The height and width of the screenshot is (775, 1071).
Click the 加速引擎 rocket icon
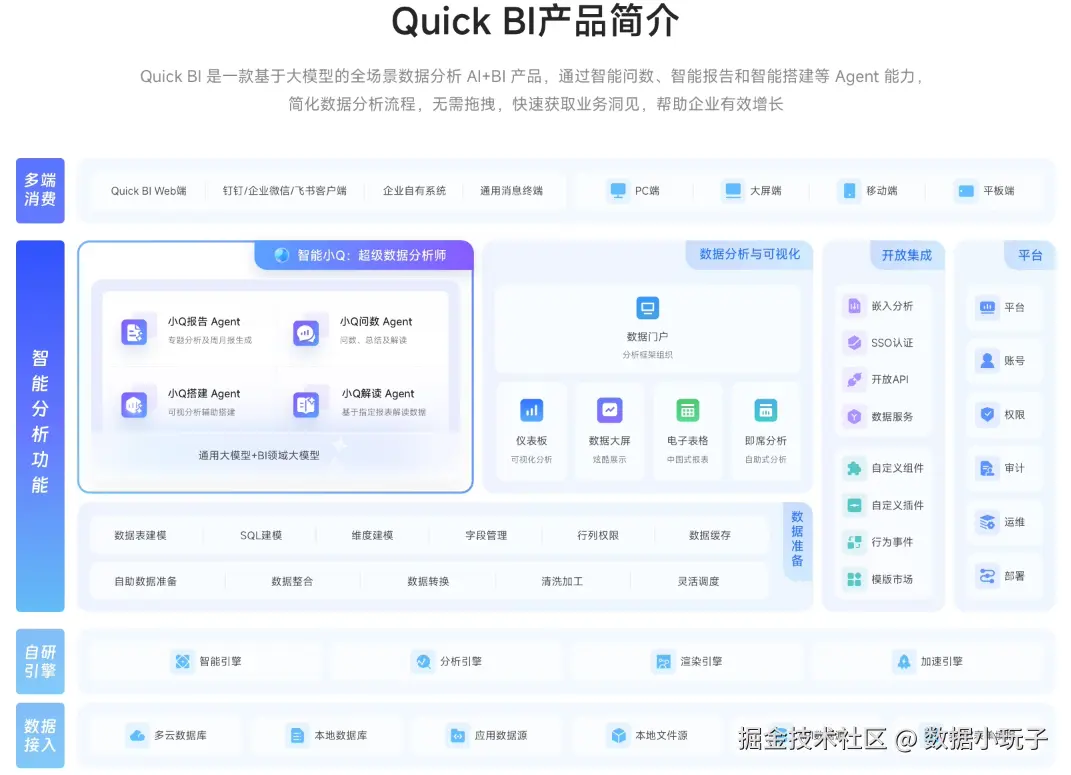[x=904, y=661]
